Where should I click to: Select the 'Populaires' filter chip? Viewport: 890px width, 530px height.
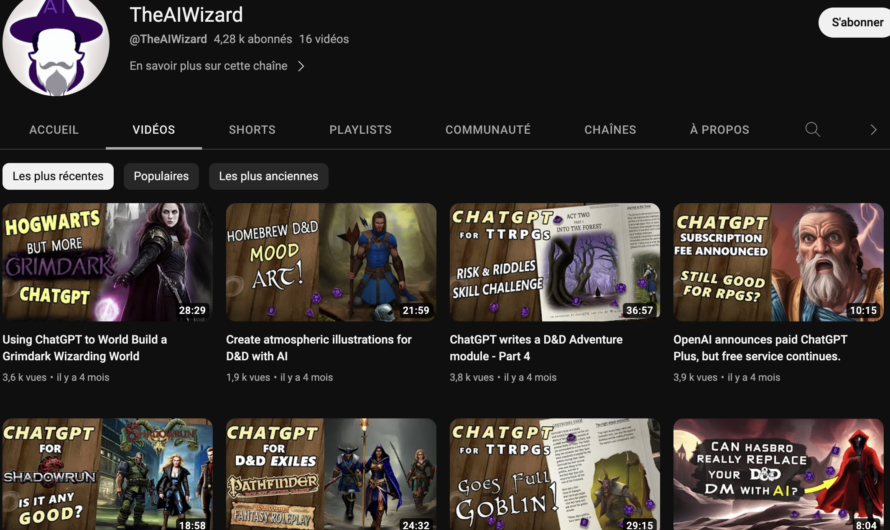[161, 176]
